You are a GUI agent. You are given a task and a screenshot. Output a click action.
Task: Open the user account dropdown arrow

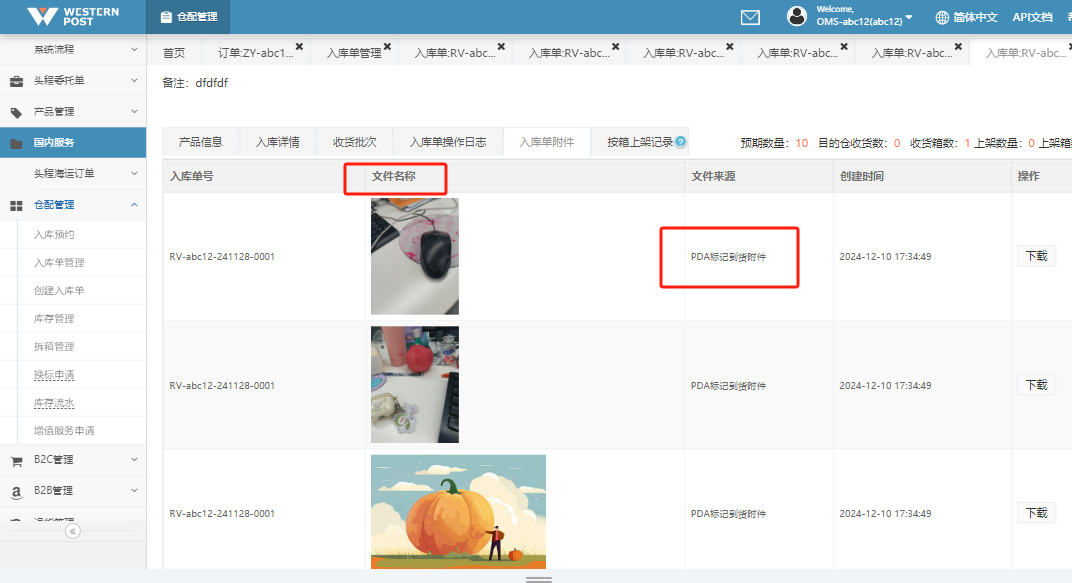[x=909, y=16]
